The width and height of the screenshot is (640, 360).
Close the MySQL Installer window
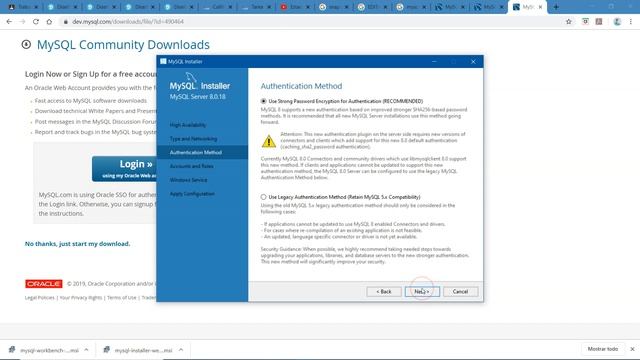(473, 61)
